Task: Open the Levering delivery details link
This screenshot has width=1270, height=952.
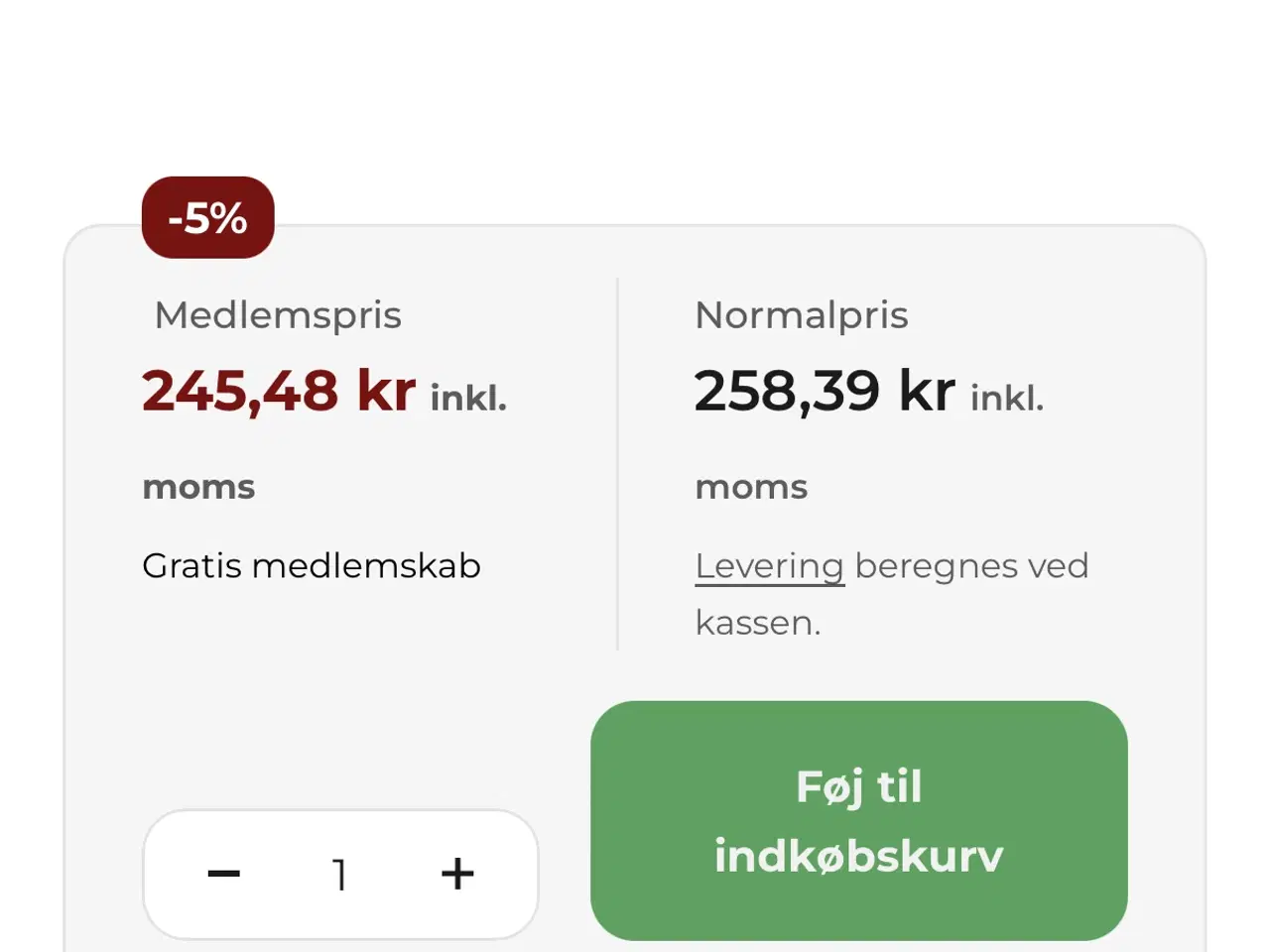Action: click(x=770, y=565)
